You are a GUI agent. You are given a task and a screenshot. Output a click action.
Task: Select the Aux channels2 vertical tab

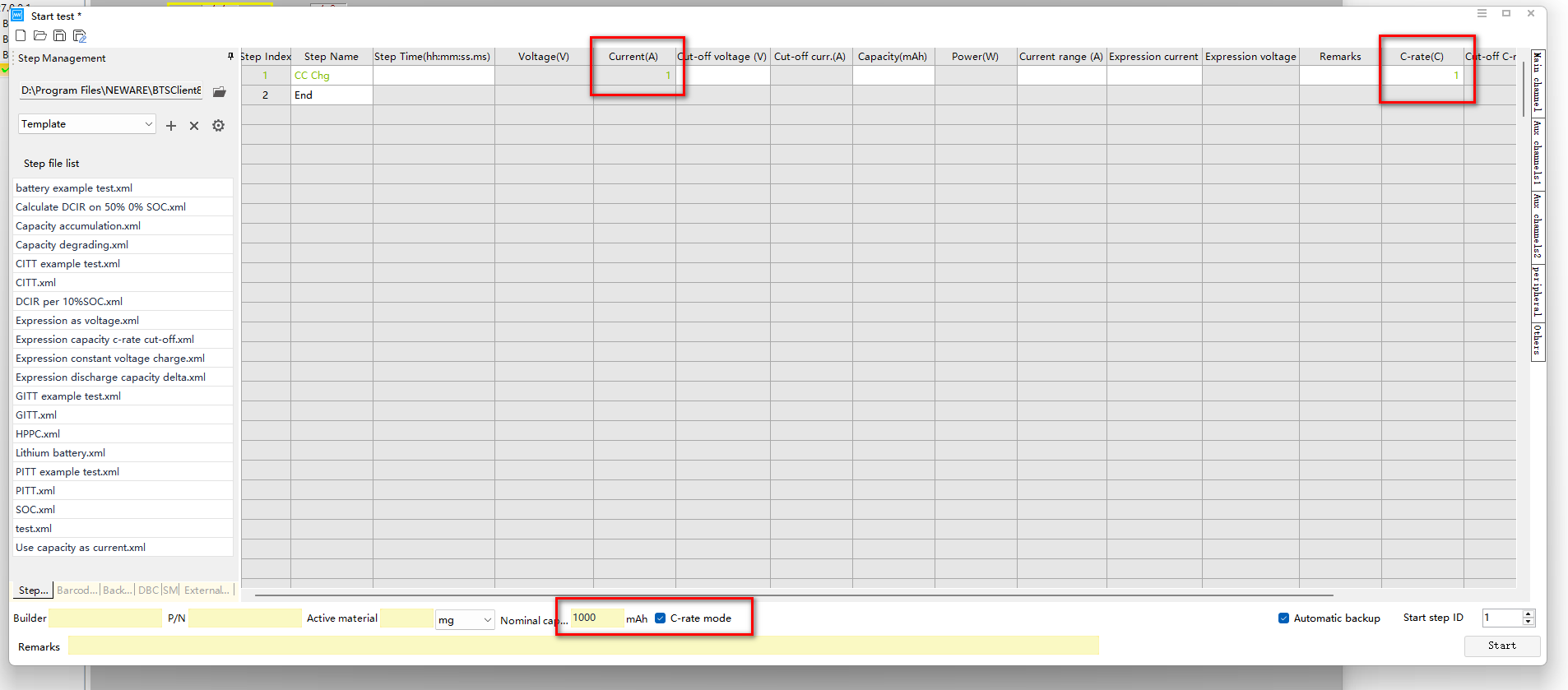1537,226
